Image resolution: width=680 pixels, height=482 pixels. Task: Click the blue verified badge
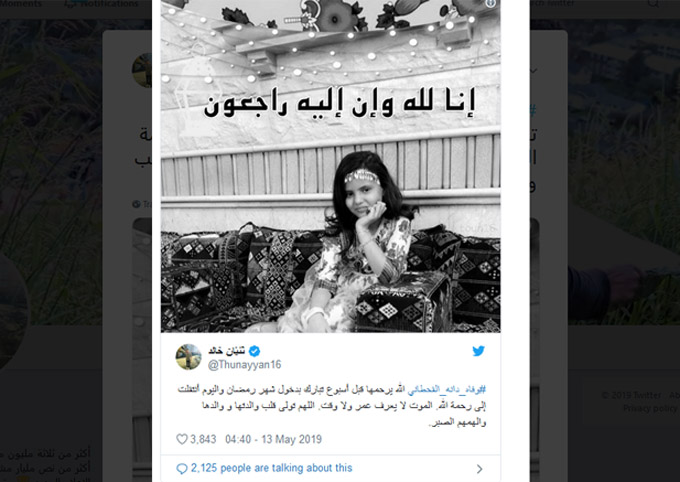(255, 351)
